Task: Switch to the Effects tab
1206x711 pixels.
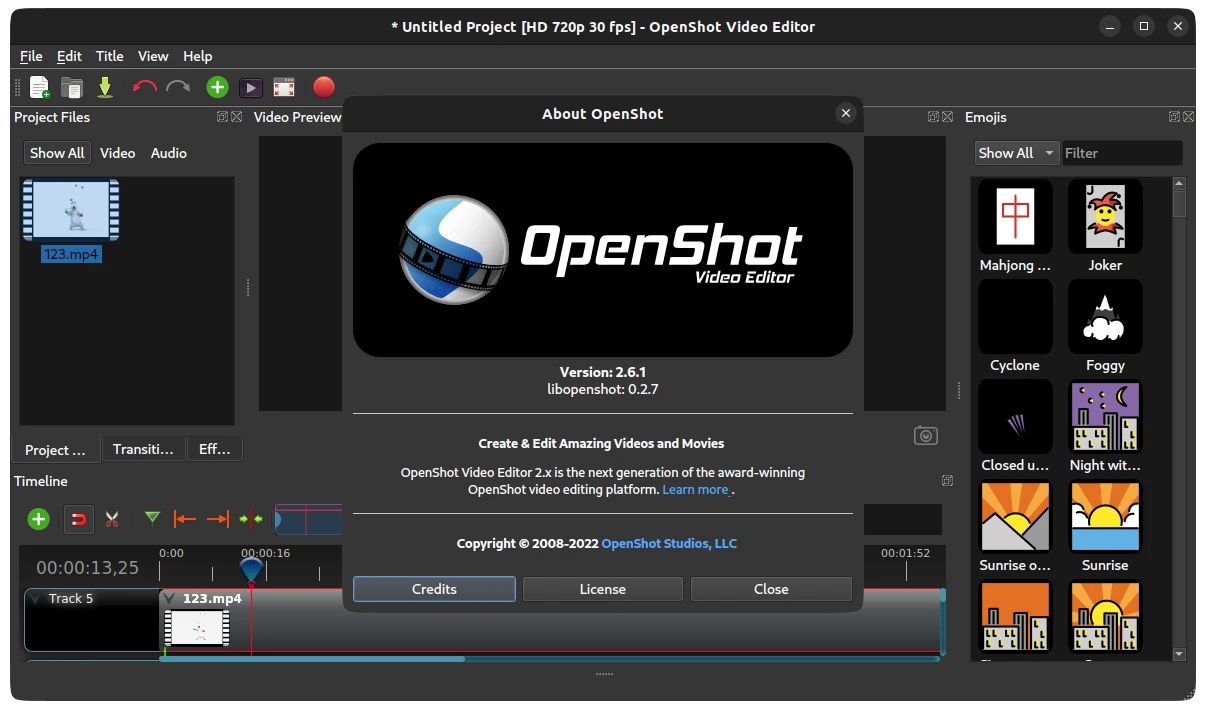Action: [x=215, y=449]
